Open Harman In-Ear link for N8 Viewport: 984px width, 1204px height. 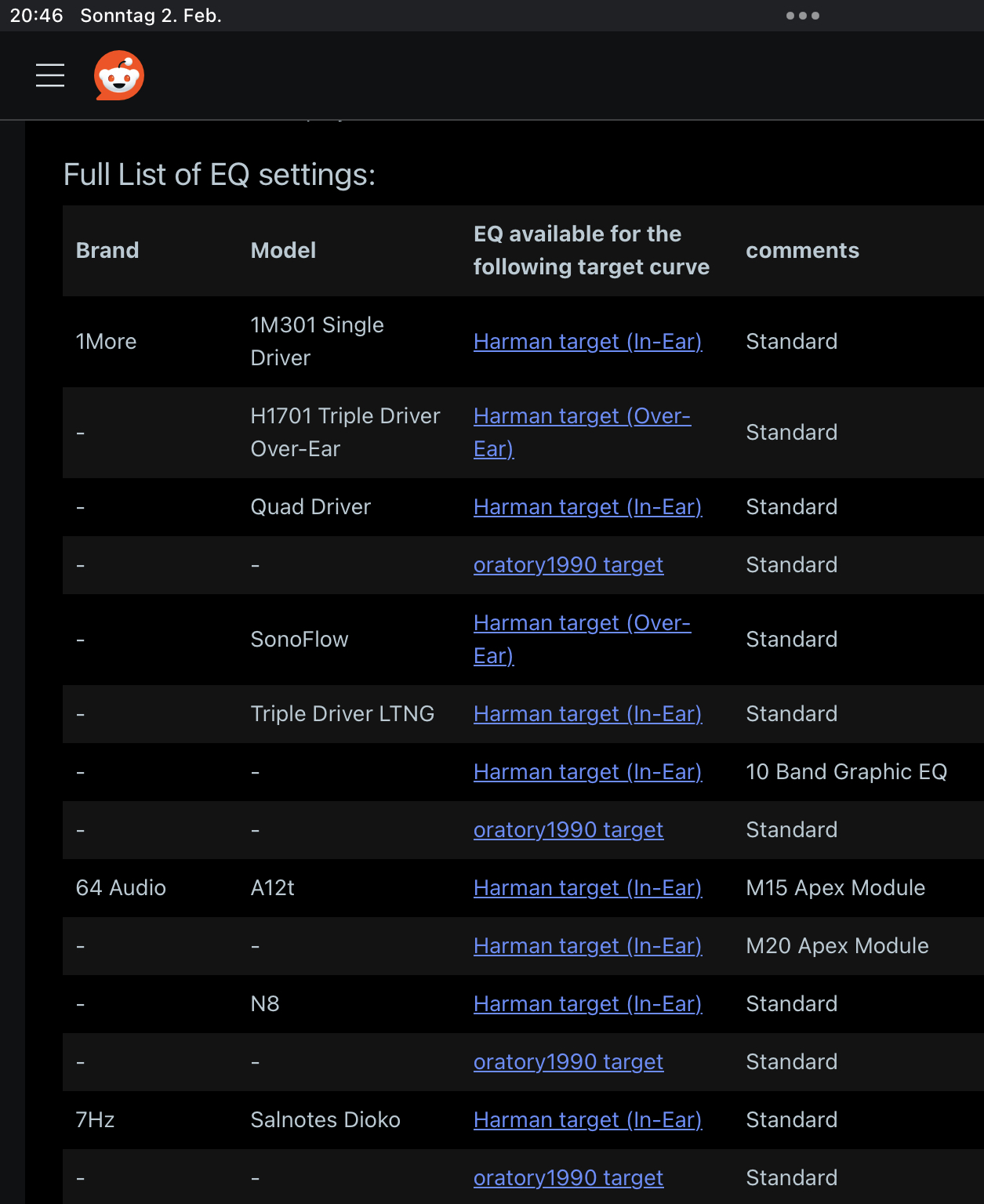[587, 1004]
